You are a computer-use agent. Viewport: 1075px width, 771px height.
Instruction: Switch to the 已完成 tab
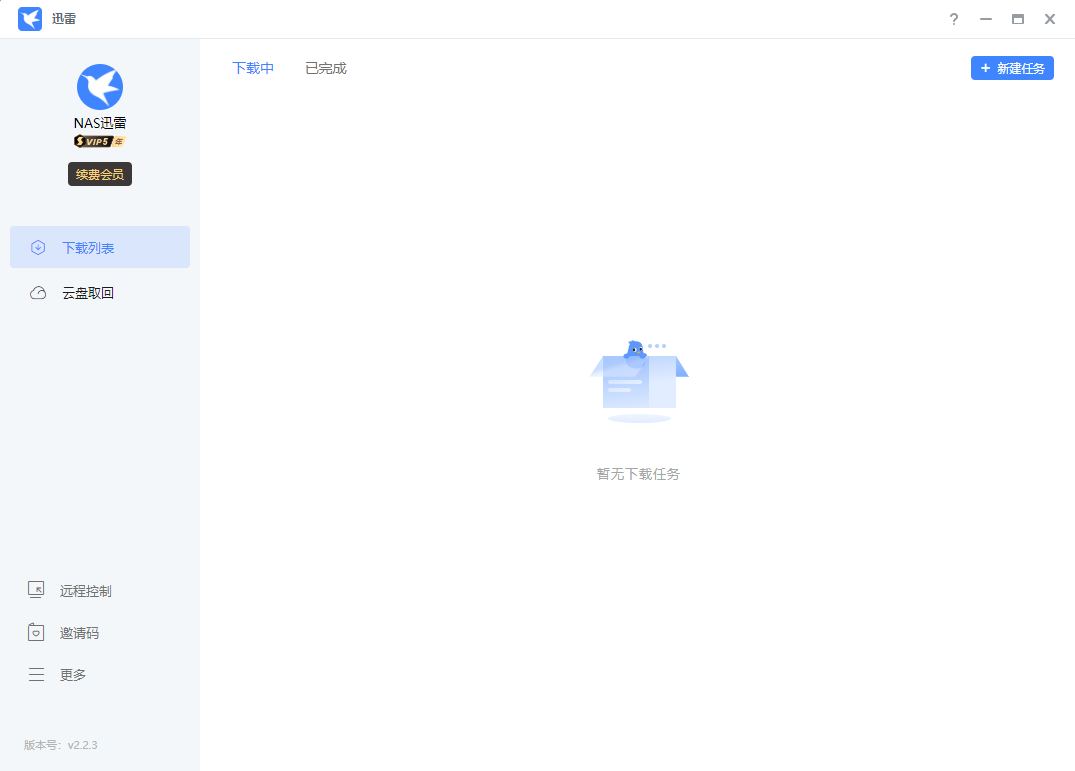(326, 68)
